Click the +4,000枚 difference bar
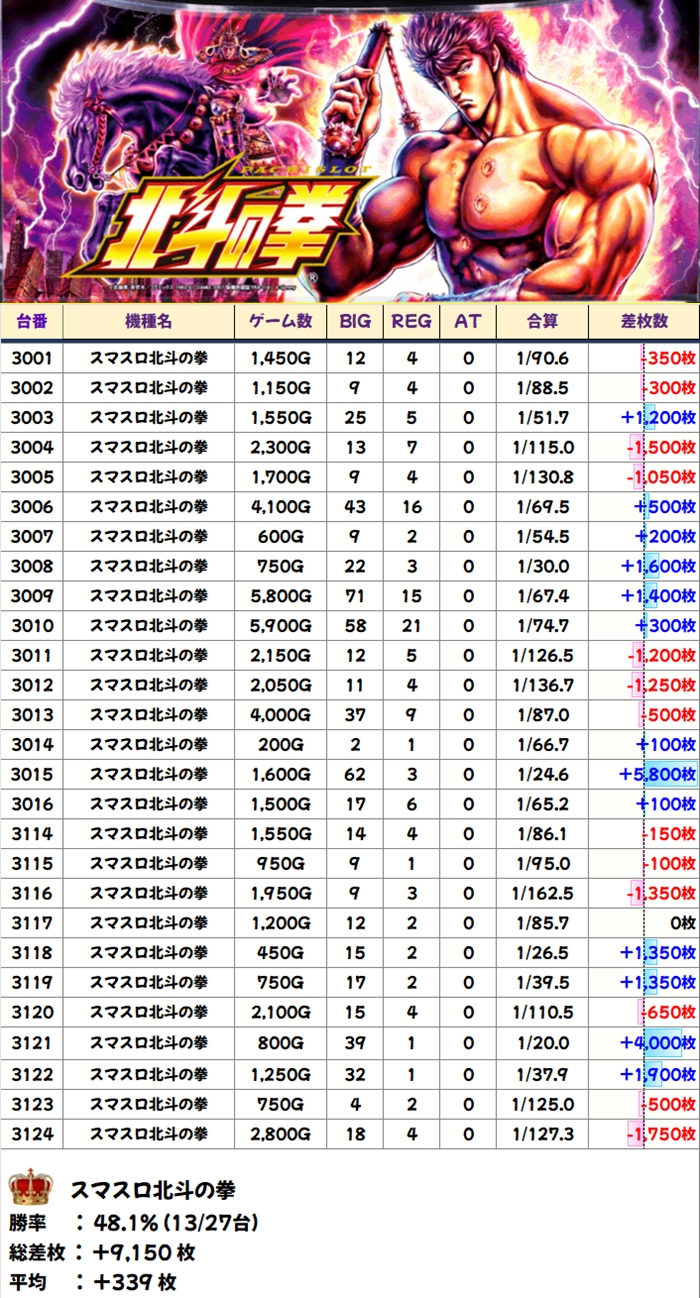This screenshot has width=700, height=1298. pyautogui.click(x=658, y=1044)
